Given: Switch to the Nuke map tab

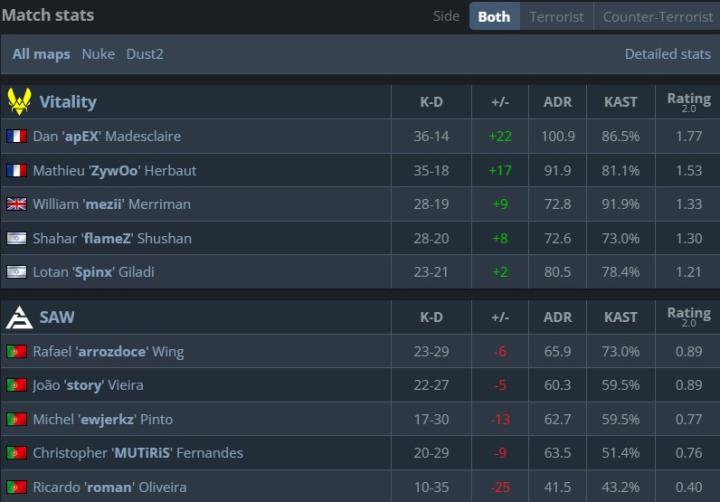Looking at the screenshot, I should pos(98,54).
